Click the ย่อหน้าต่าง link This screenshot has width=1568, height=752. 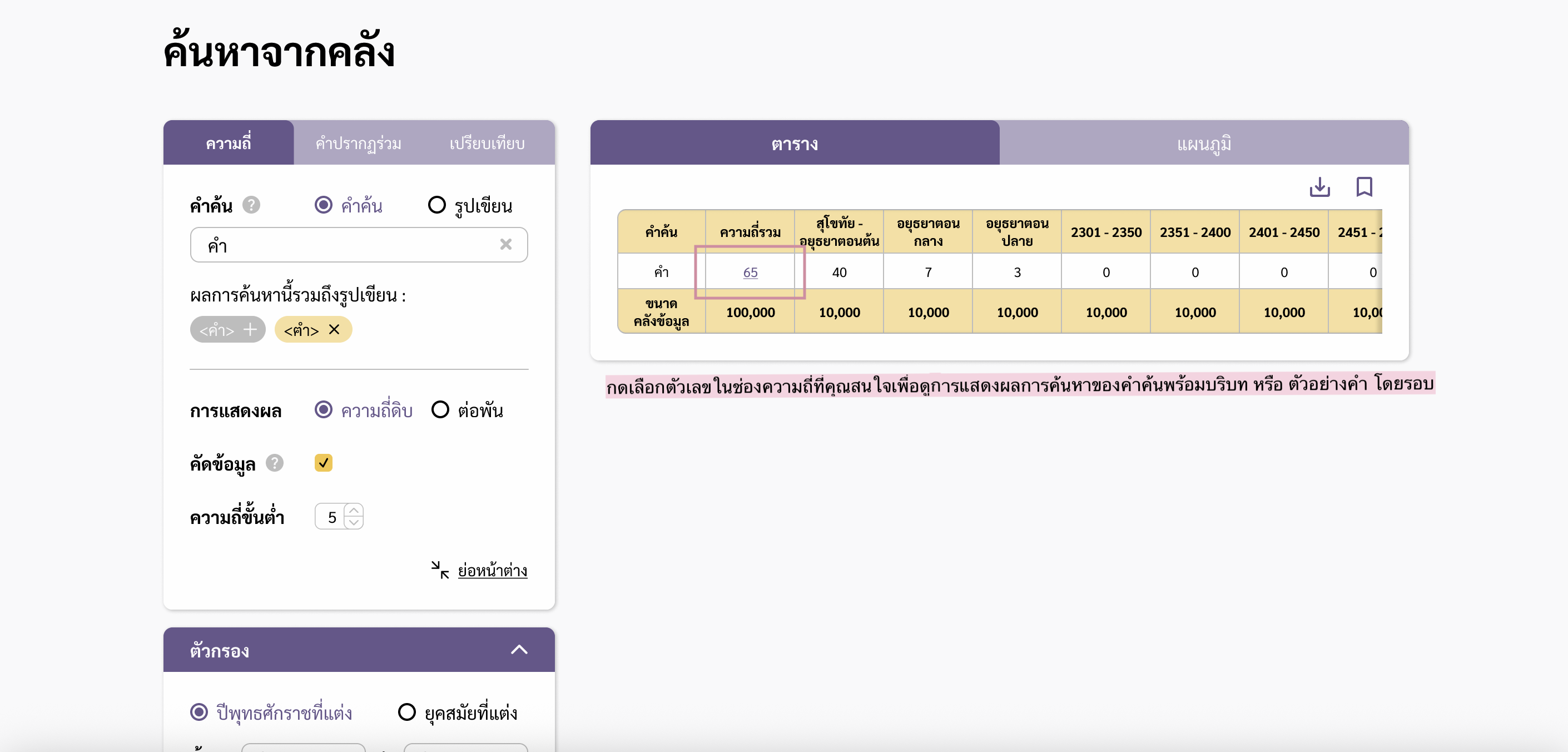pyautogui.click(x=493, y=570)
